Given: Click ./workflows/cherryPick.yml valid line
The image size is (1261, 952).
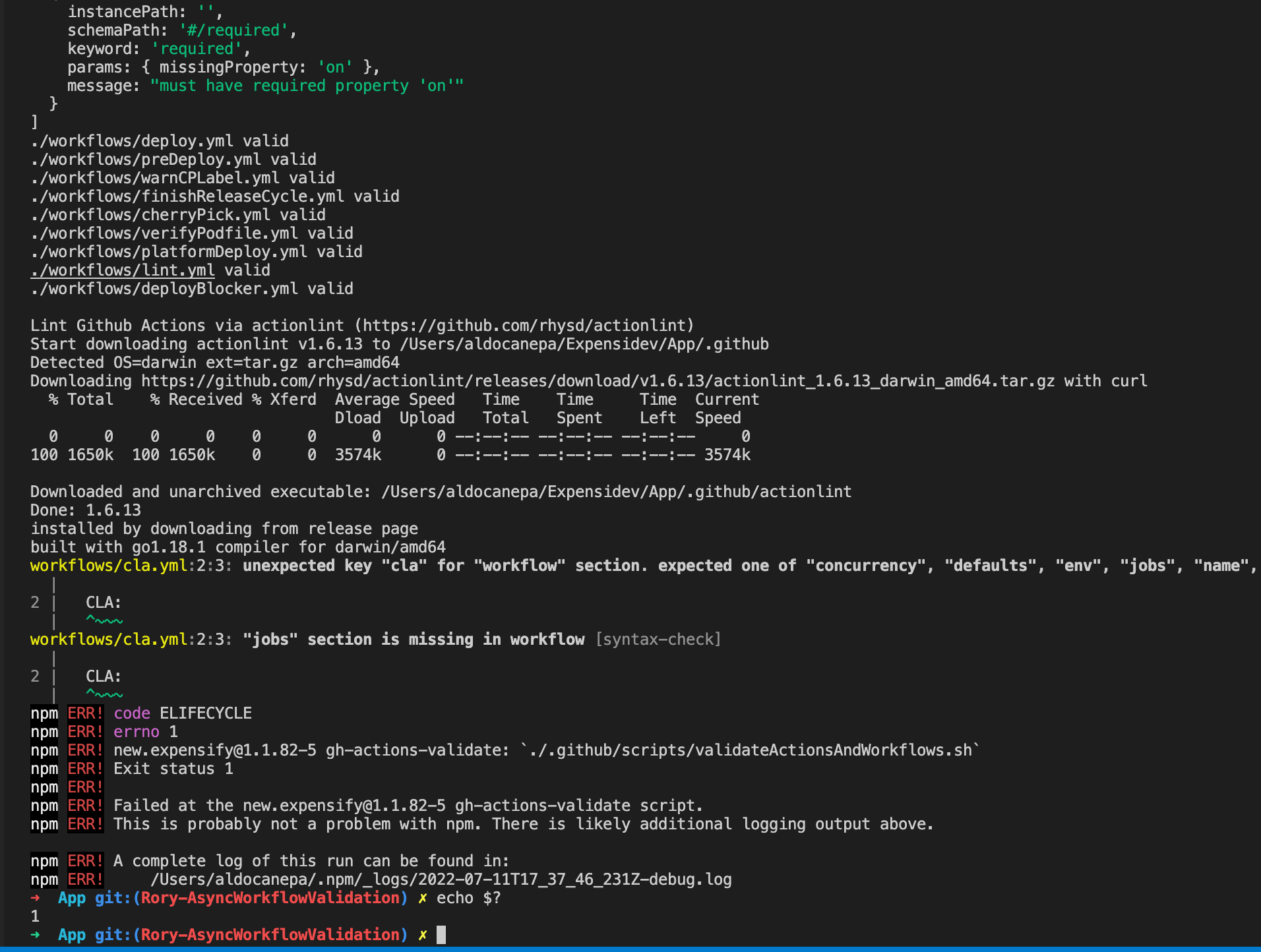Looking at the screenshot, I should [178, 215].
